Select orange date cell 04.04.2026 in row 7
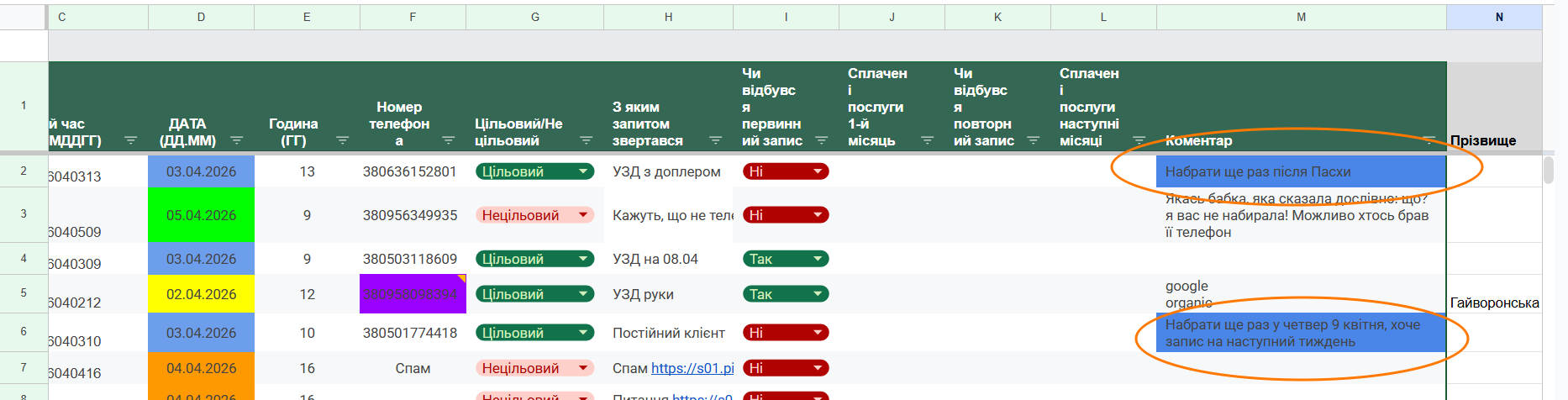 [x=201, y=368]
